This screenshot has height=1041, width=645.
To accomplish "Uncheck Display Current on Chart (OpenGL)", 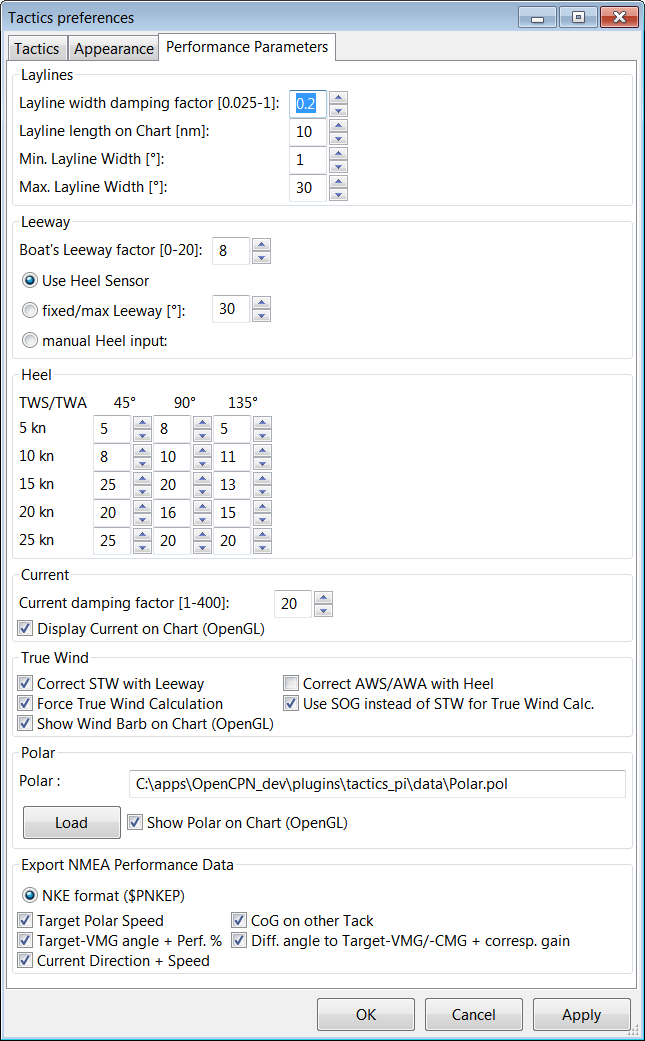I will pos(26,629).
